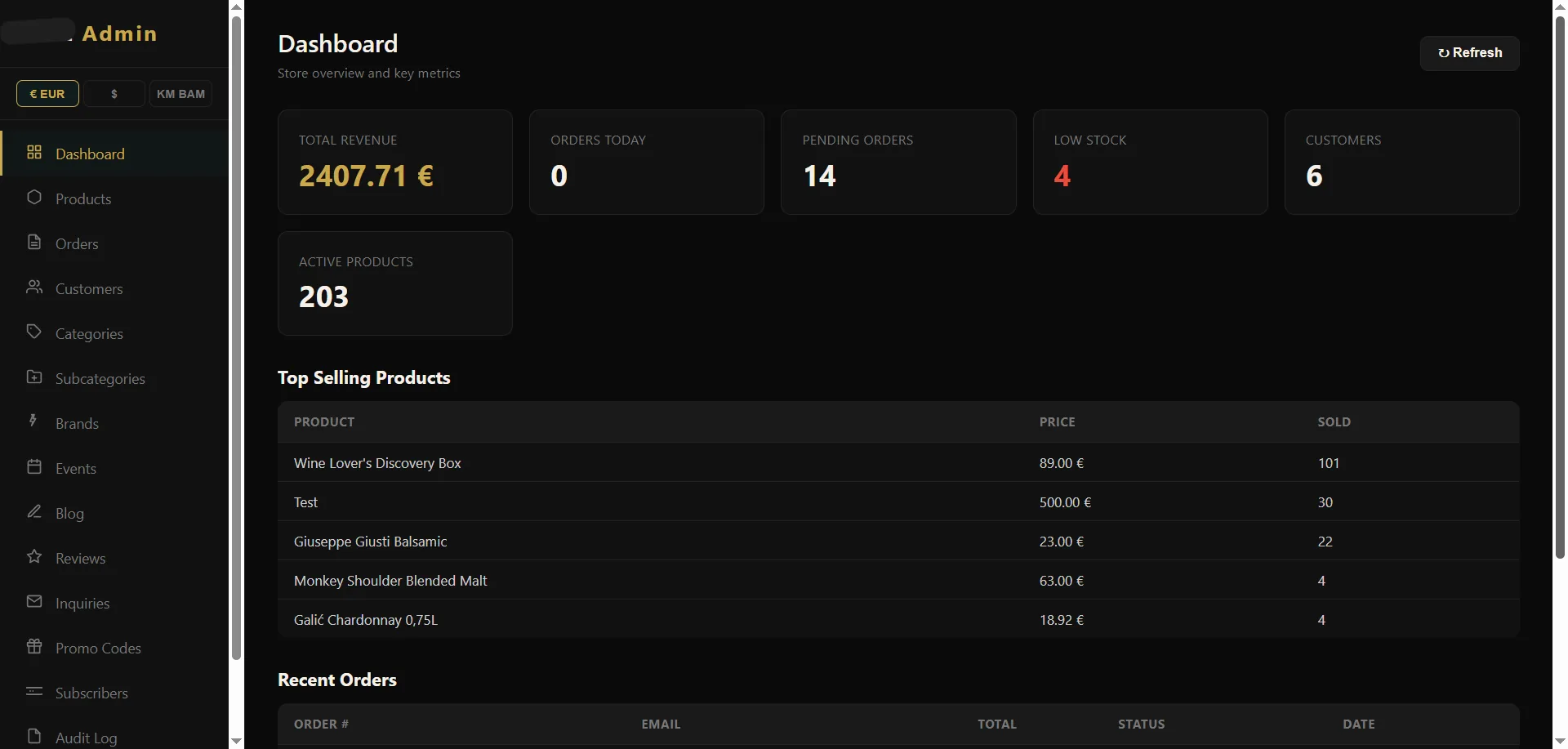
Task: Click the Promo Codes gift icon
Action: pyautogui.click(x=34, y=647)
